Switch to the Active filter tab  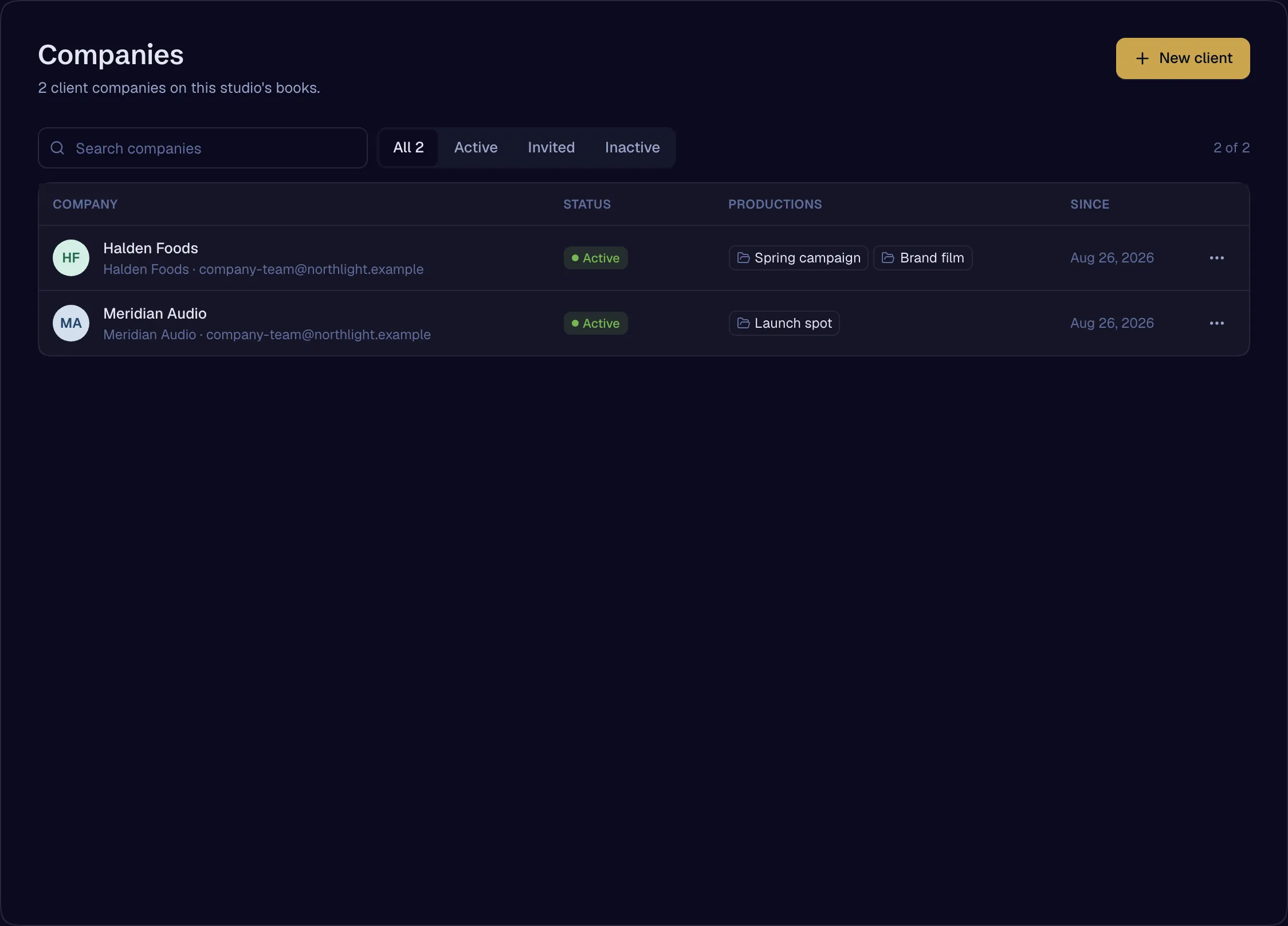click(476, 148)
